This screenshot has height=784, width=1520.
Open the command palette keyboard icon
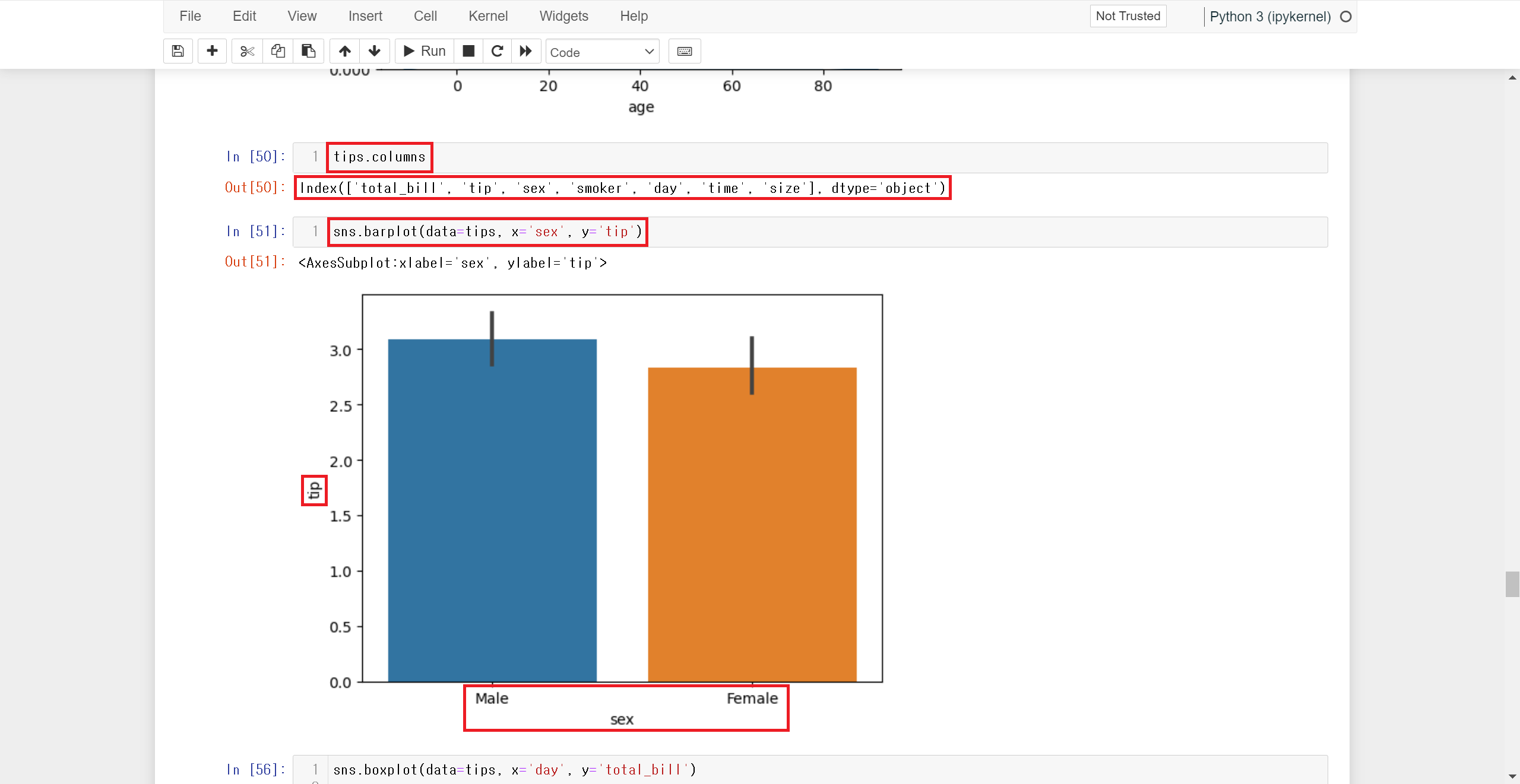pos(685,51)
